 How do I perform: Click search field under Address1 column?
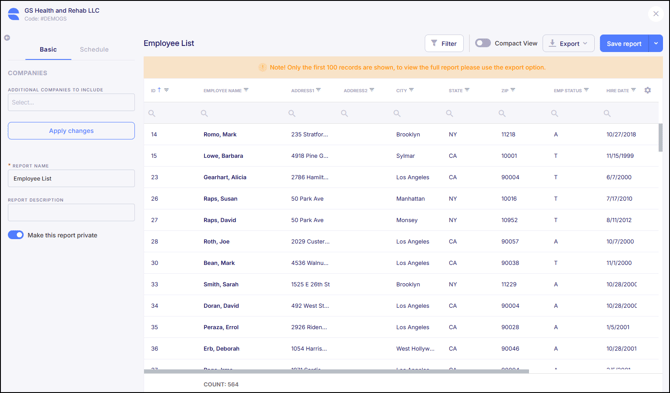click(311, 113)
